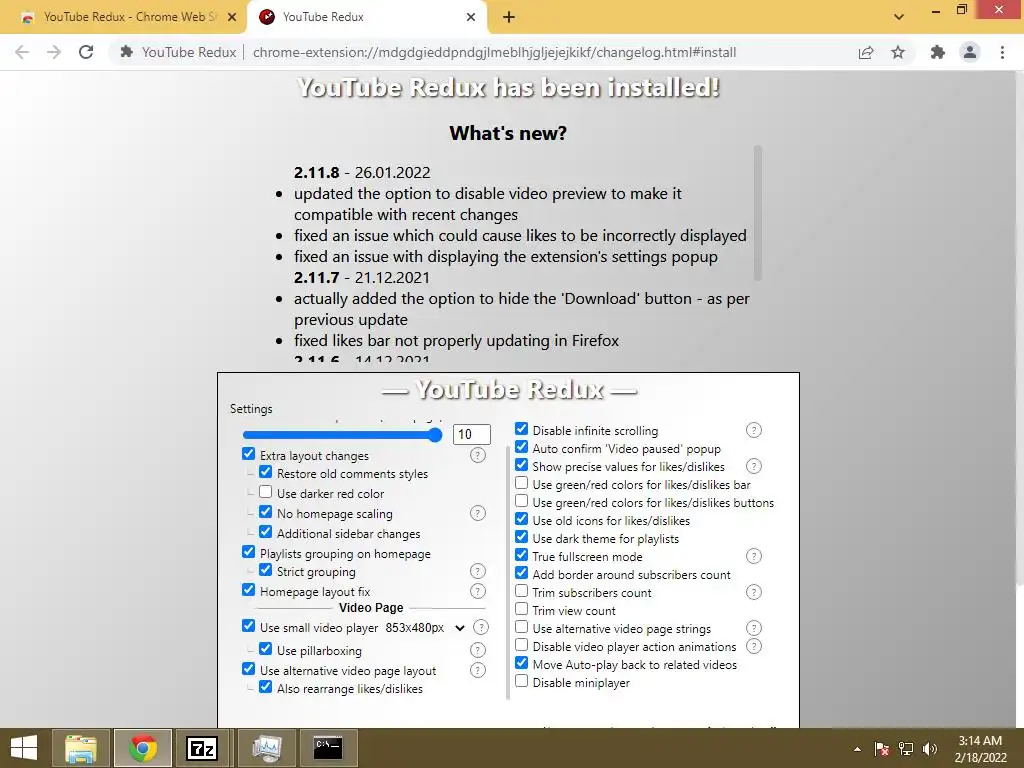Uncheck Use old icons for likes/dislikes

(x=521, y=519)
